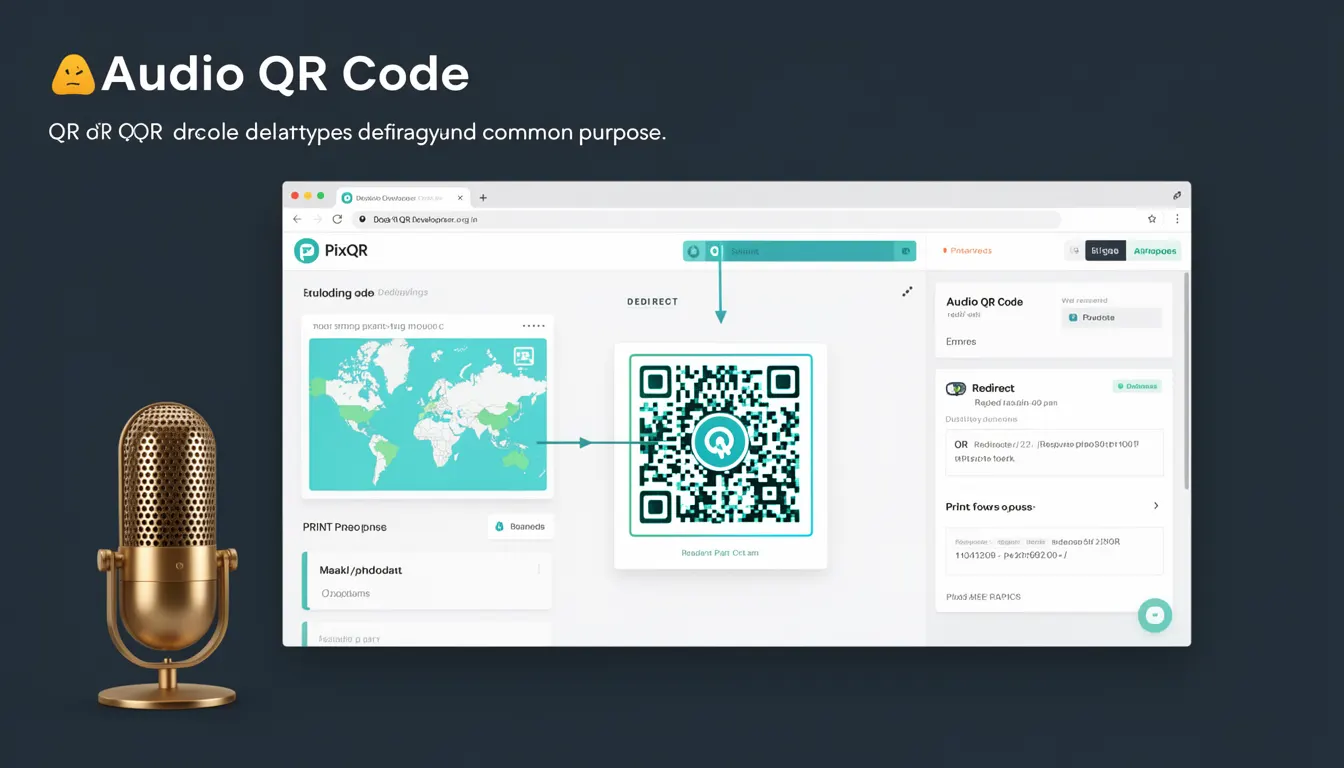Click the icon at right end of teal bar
This screenshot has height=768, width=1344.
click(905, 252)
